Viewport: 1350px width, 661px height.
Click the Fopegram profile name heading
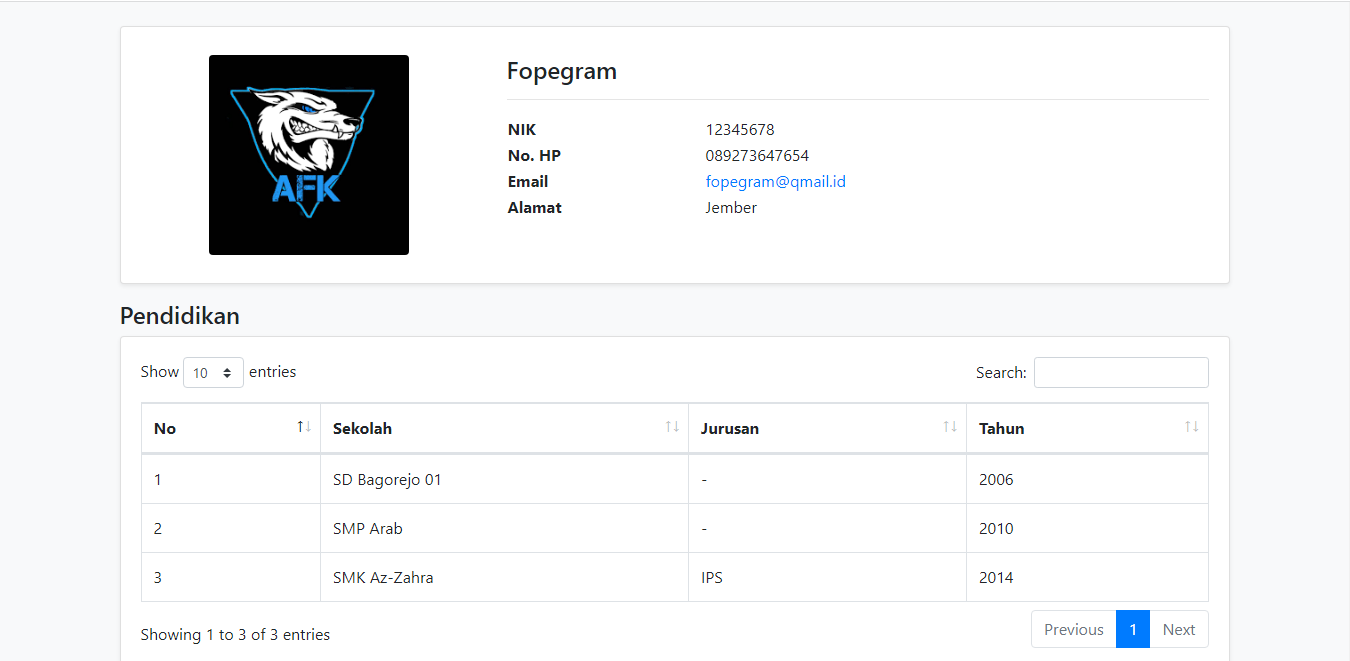pos(562,72)
